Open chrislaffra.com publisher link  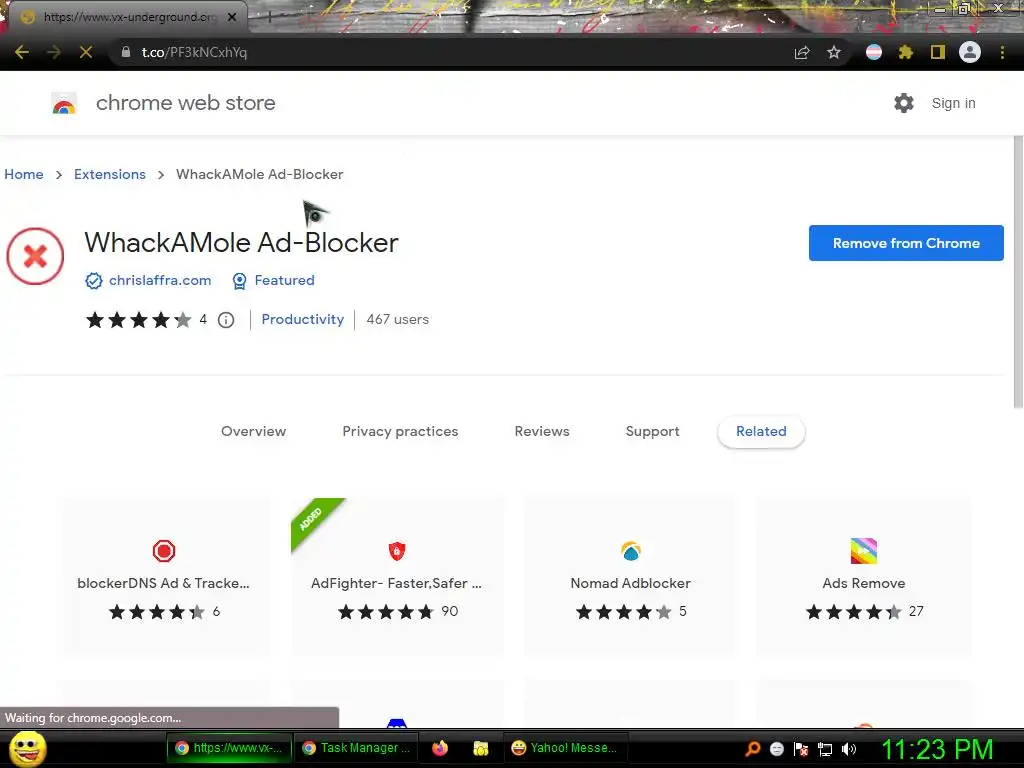pos(160,281)
